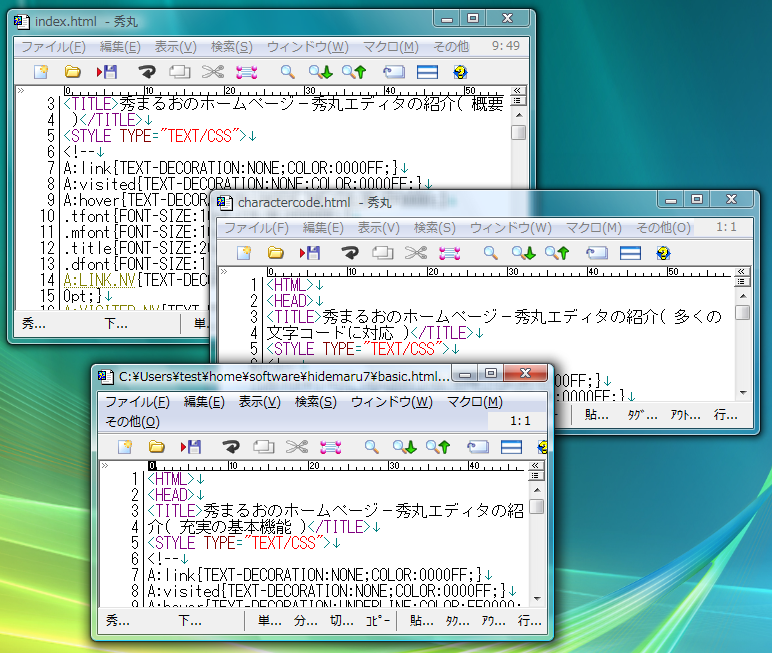Viewport: 772px width, 653px height.
Task: Click Undo arrow icon in basic.html toolbar
Action: pyautogui.click(x=231, y=447)
